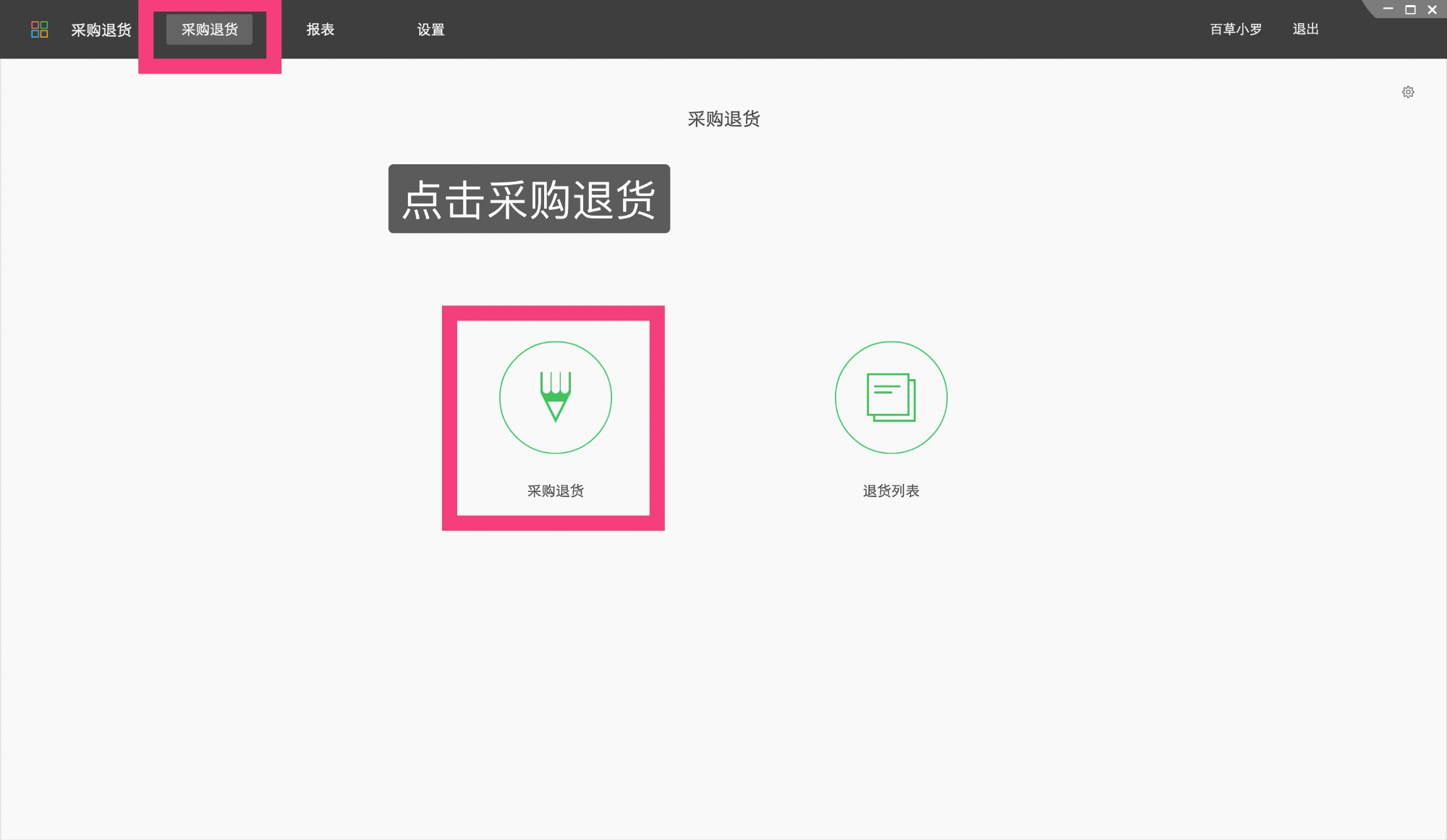Switch to the 报表 tab
The width and height of the screenshot is (1447, 840).
(319, 29)
